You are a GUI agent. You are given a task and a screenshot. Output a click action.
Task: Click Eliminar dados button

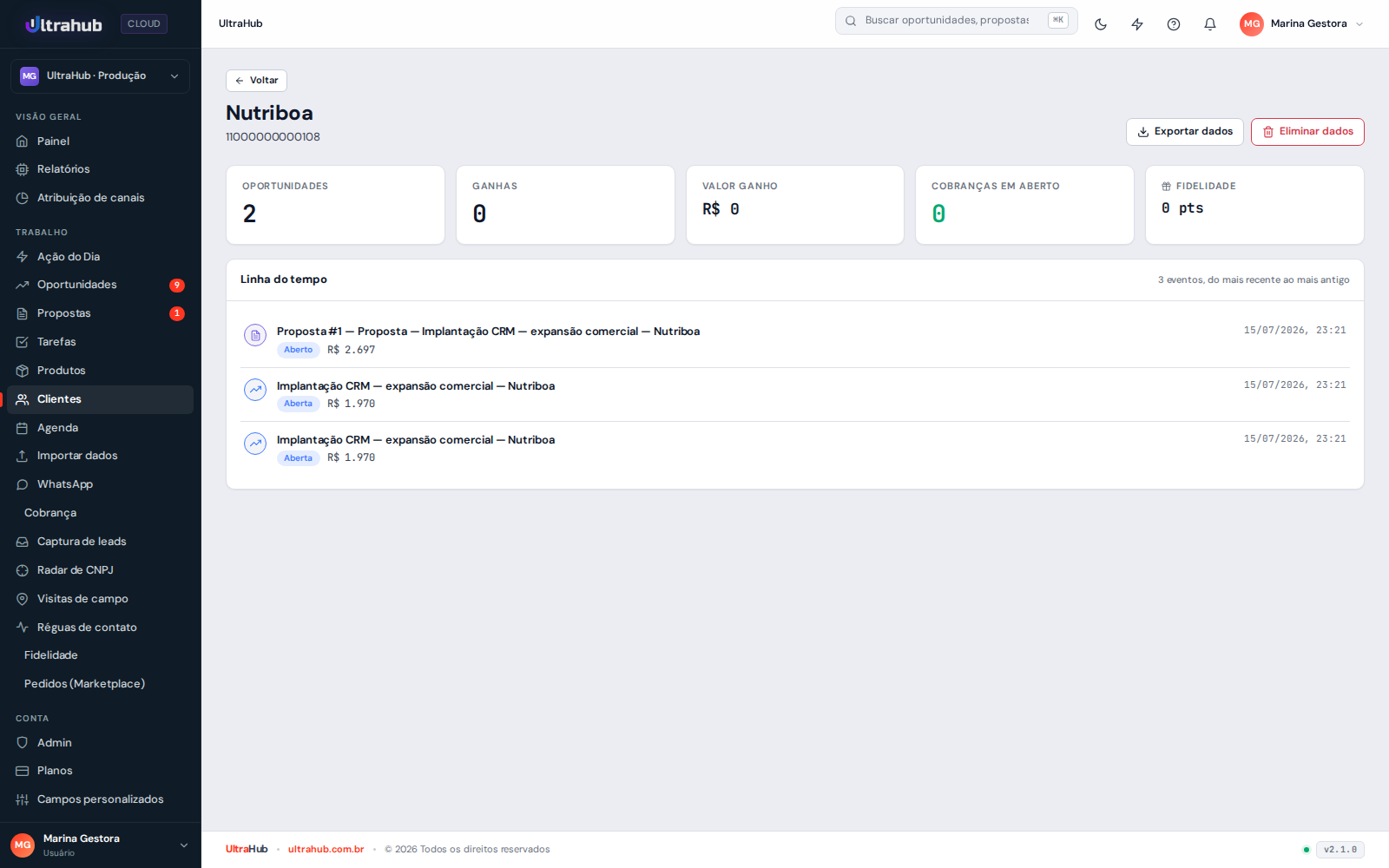tap(1307, 132)
